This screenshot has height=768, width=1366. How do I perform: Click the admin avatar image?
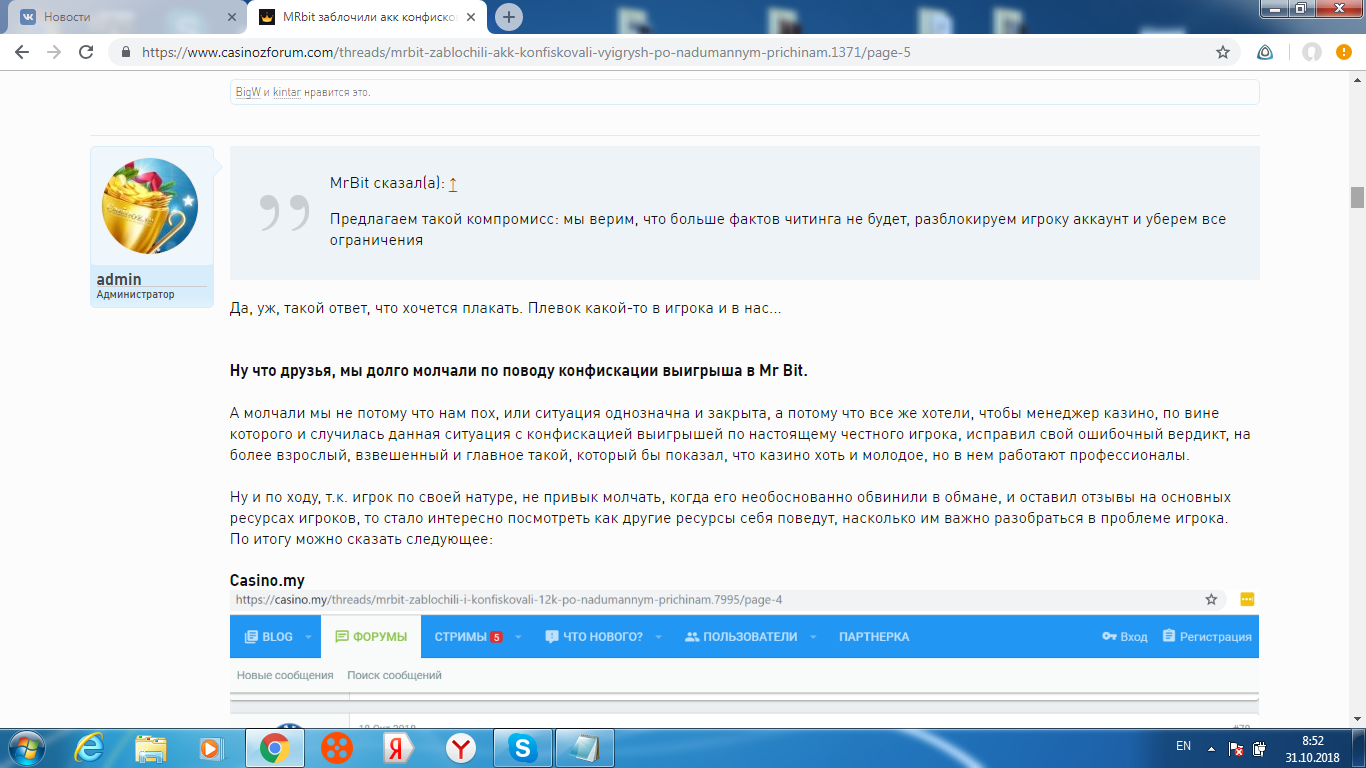150,206
